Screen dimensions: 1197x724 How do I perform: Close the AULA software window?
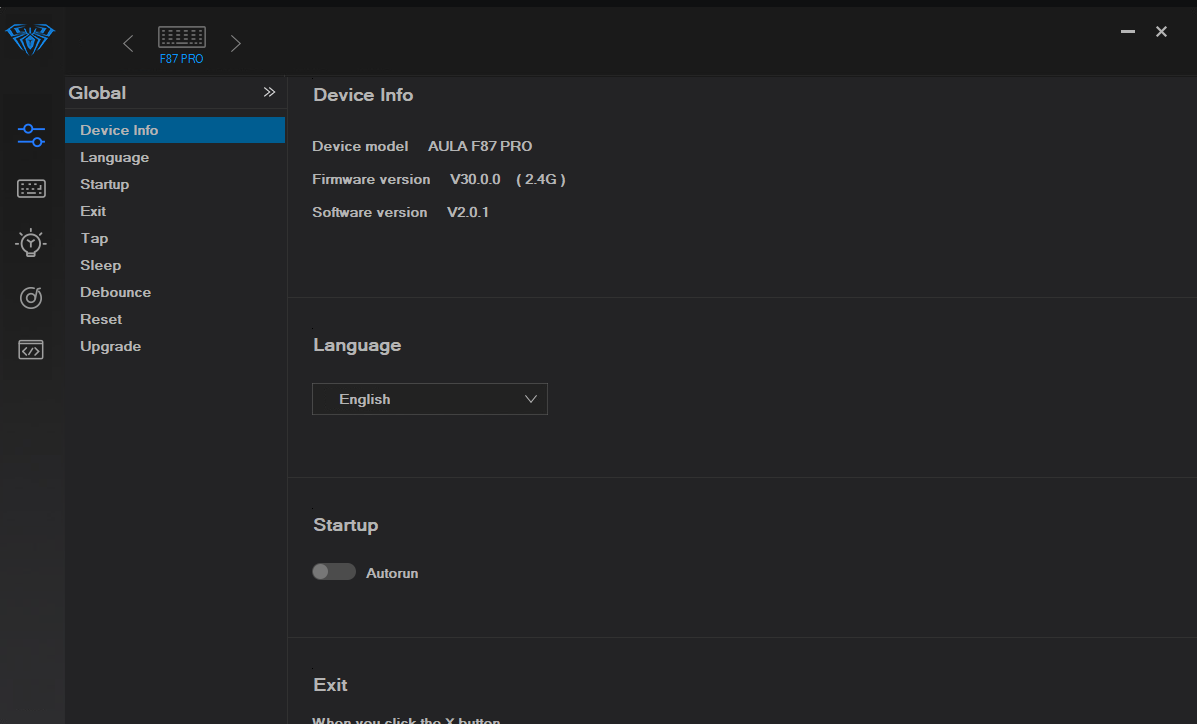pos(1161,31)
